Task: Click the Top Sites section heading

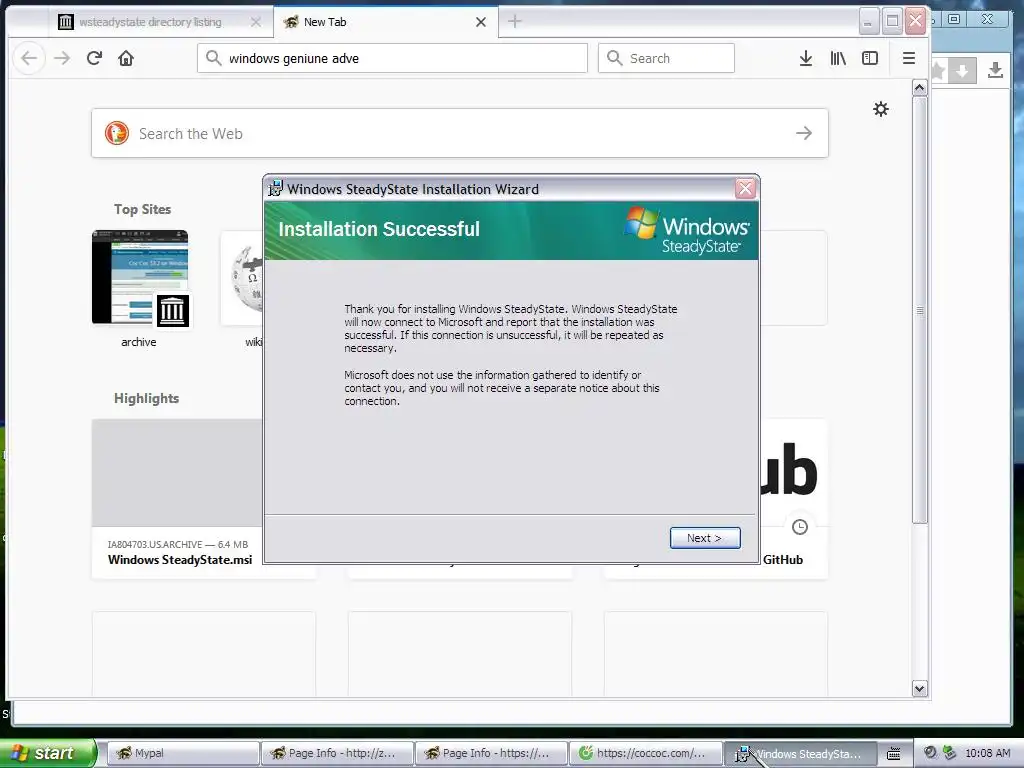Action: point(142,210)
